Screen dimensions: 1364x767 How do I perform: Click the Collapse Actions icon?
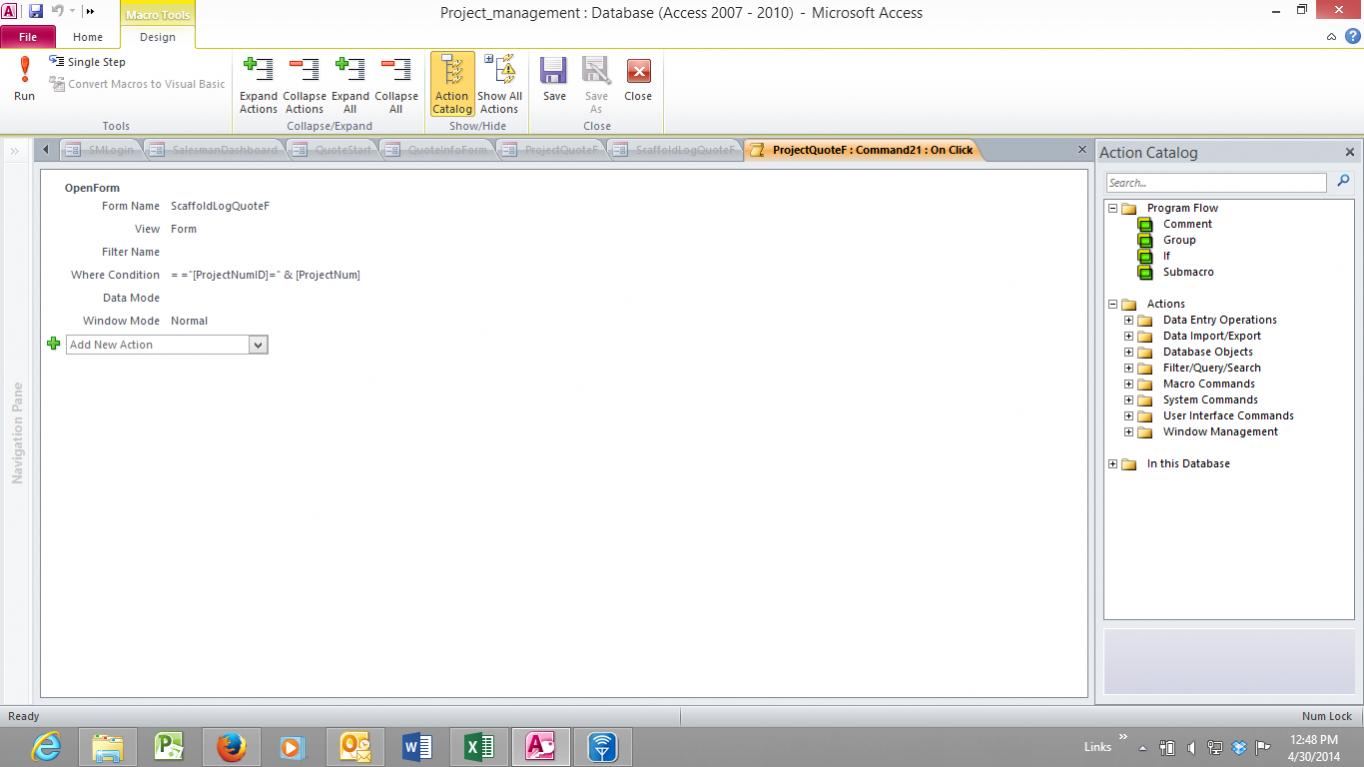304,85
